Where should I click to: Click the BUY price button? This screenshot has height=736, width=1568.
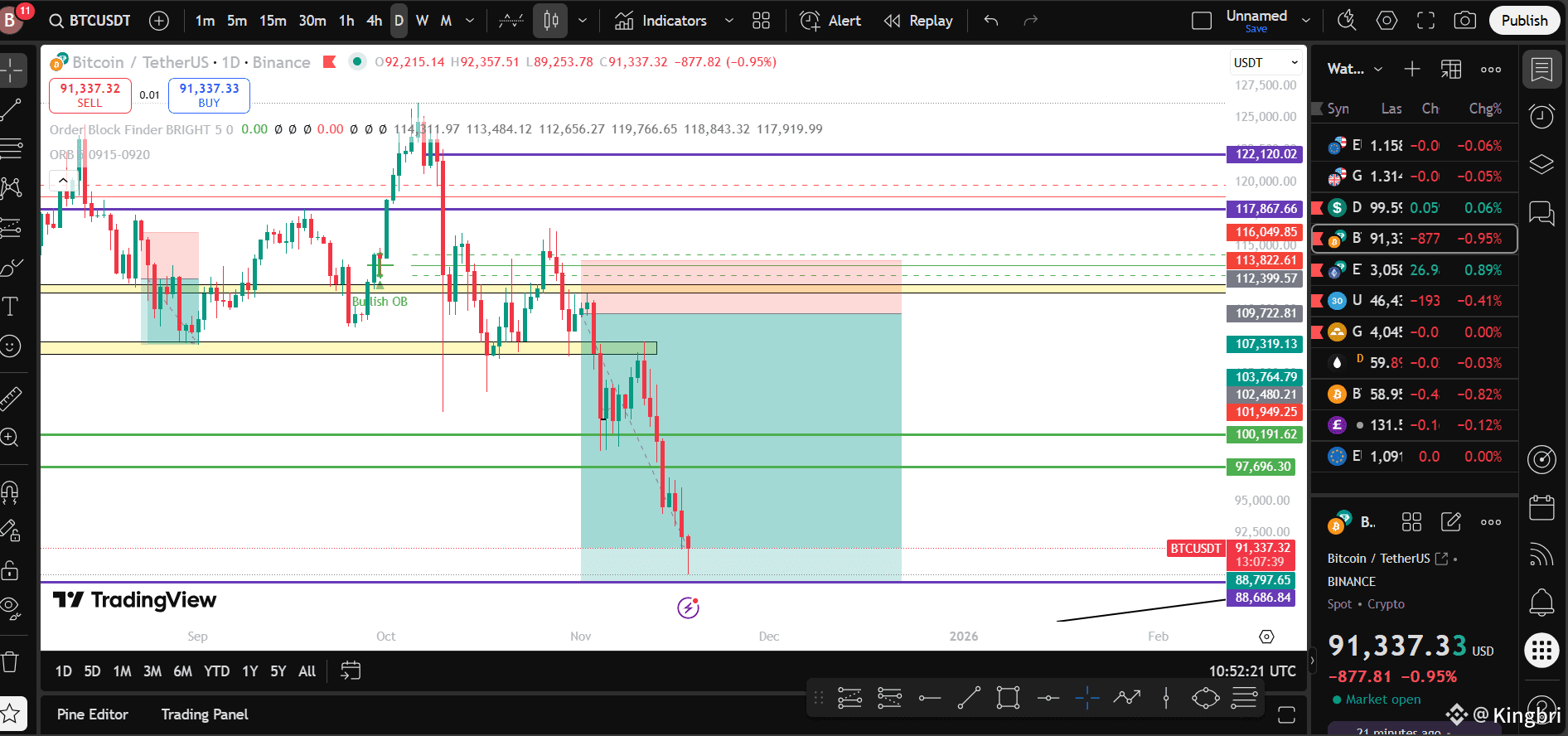(209, 95)
